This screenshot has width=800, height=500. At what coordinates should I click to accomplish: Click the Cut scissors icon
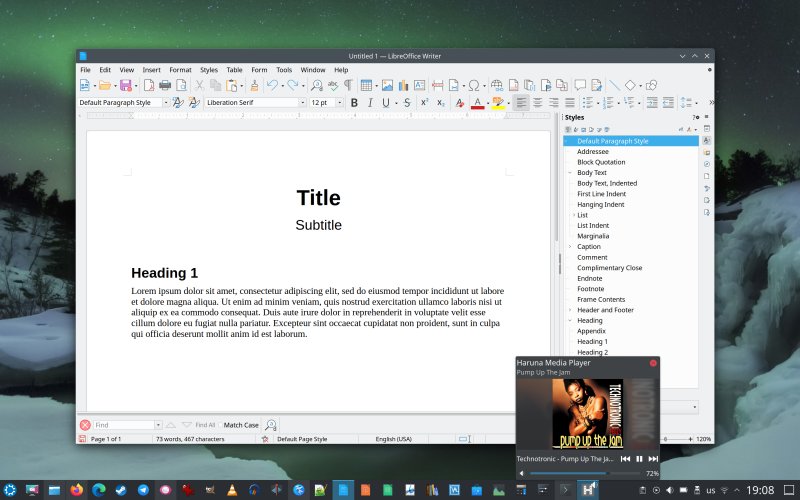point(199,85)
